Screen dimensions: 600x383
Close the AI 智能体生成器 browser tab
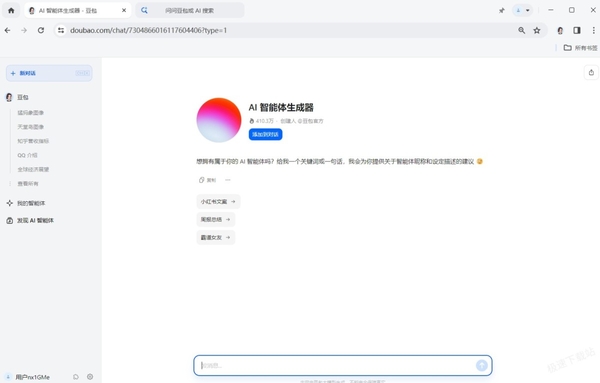point(124,10)
